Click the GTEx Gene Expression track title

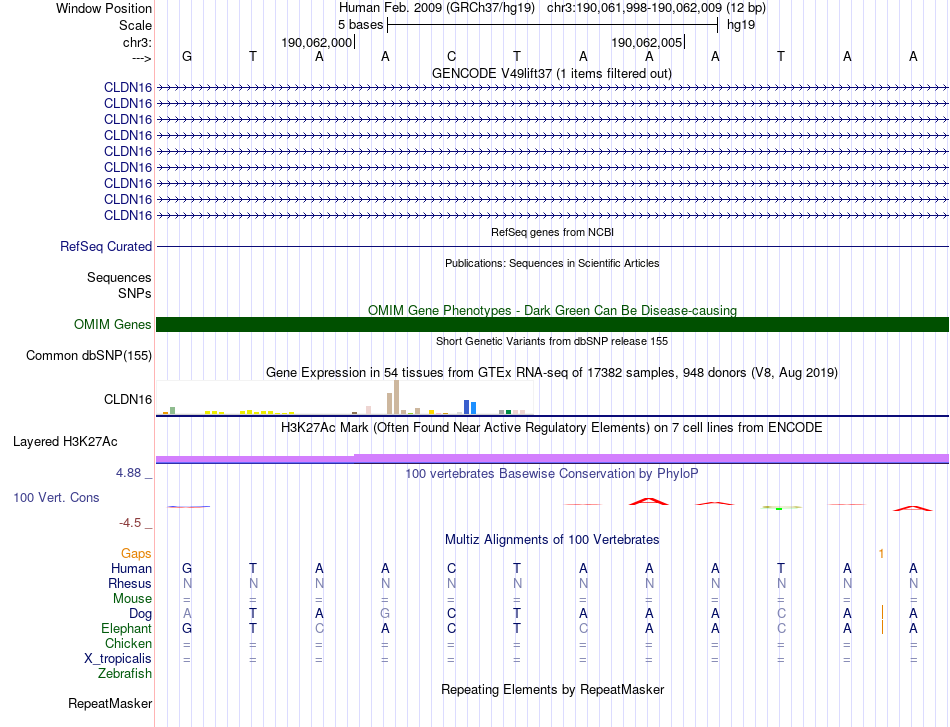(552, 373)
